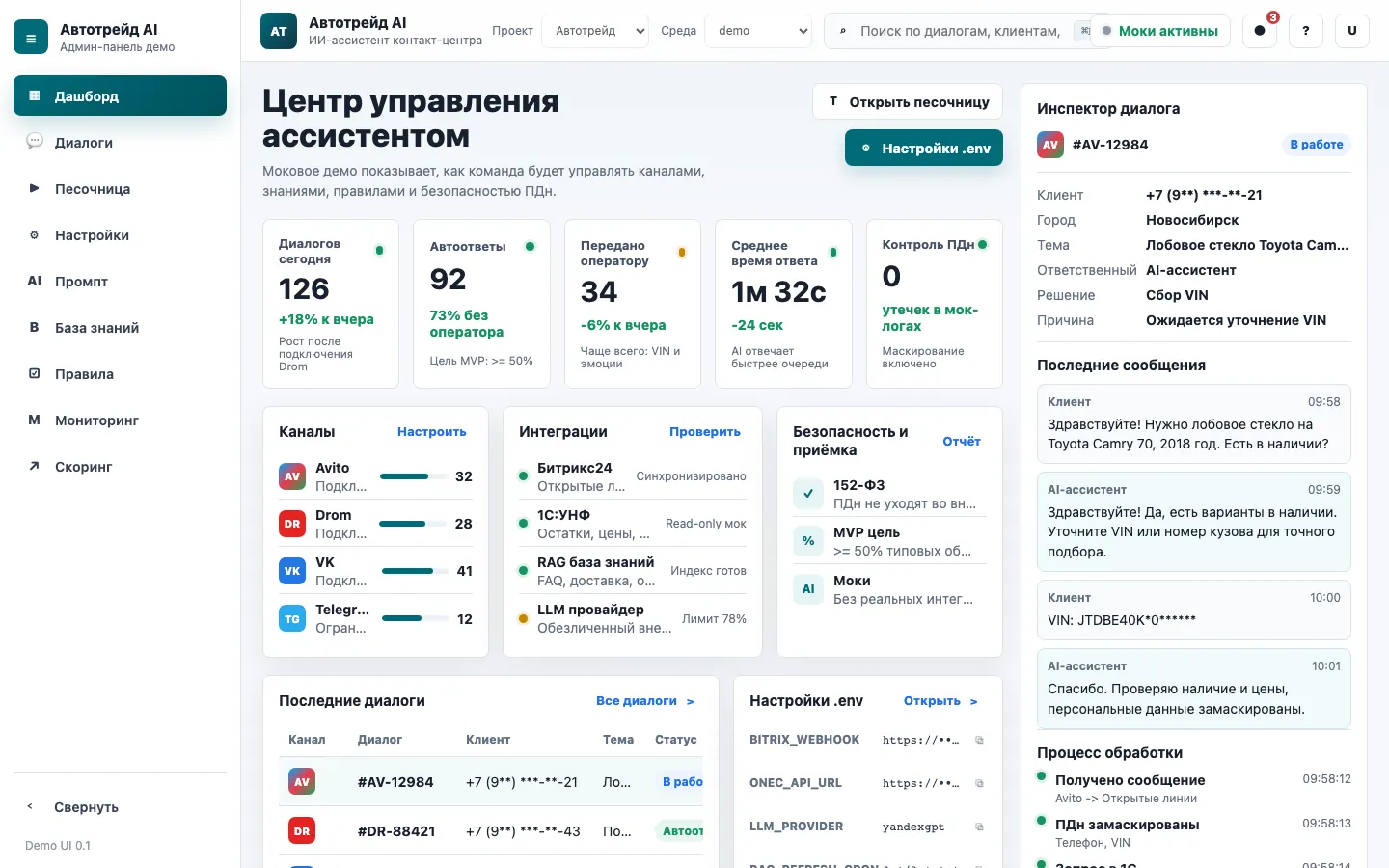This screenshot has height=868, width=1389.
Task: Click Проверить link in Интеграции
Action: click(705, 431)
